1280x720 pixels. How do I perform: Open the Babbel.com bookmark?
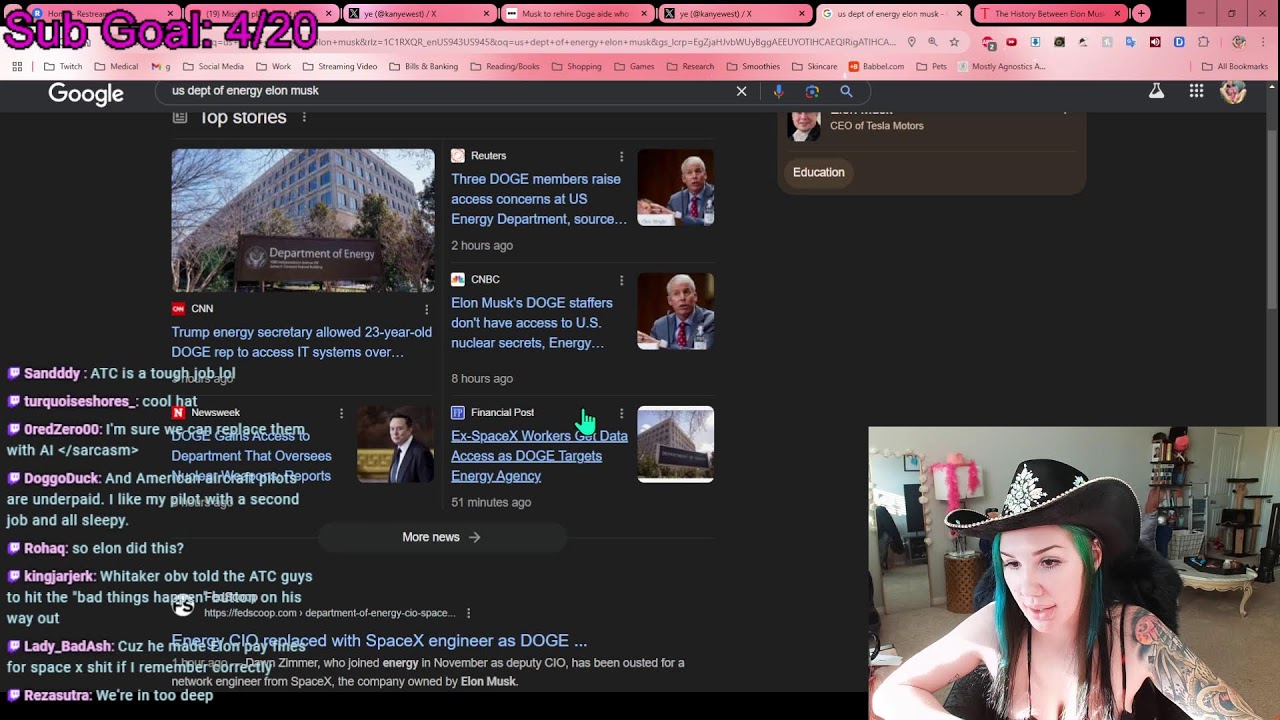(x=876, y=66)
